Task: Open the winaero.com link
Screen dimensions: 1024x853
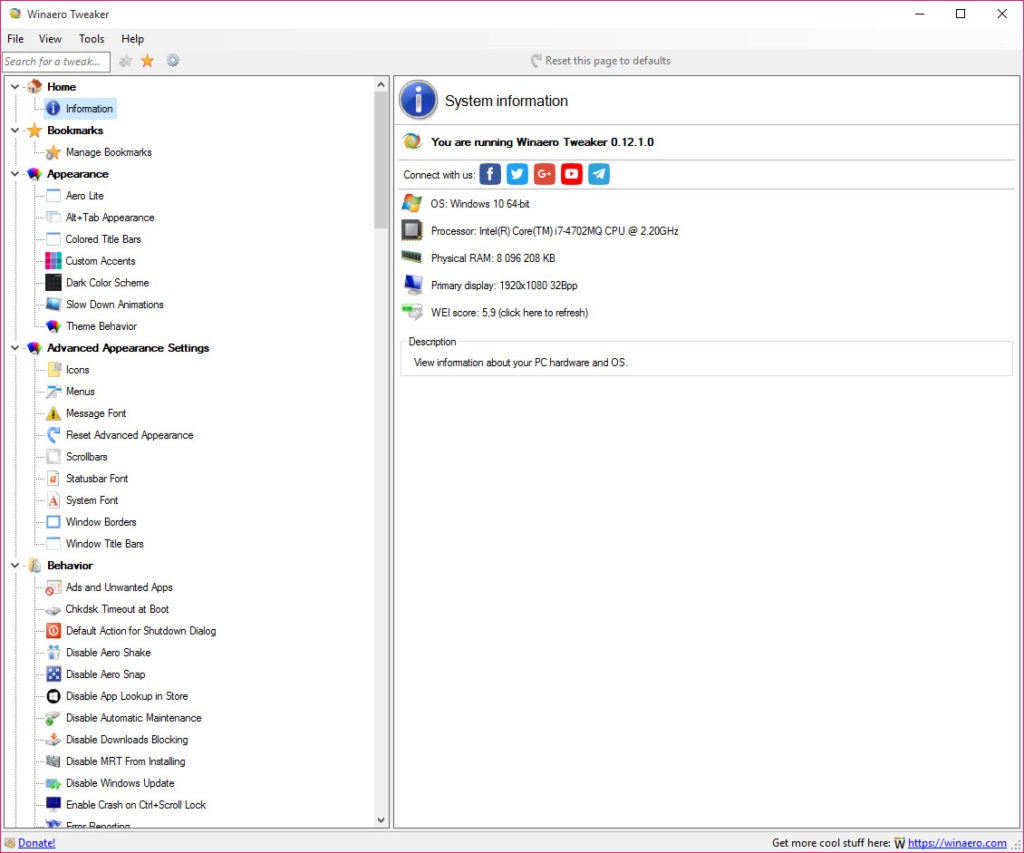Action: (x=957, y=843)
